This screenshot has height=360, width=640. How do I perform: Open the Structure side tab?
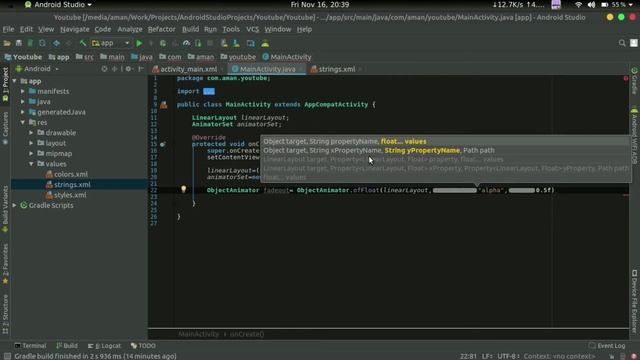[5, 313]
